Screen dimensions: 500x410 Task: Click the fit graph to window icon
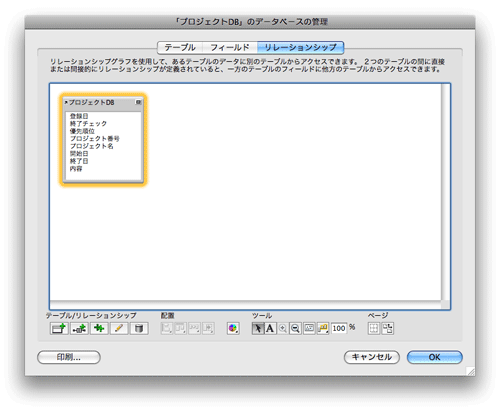pos(309,329)
